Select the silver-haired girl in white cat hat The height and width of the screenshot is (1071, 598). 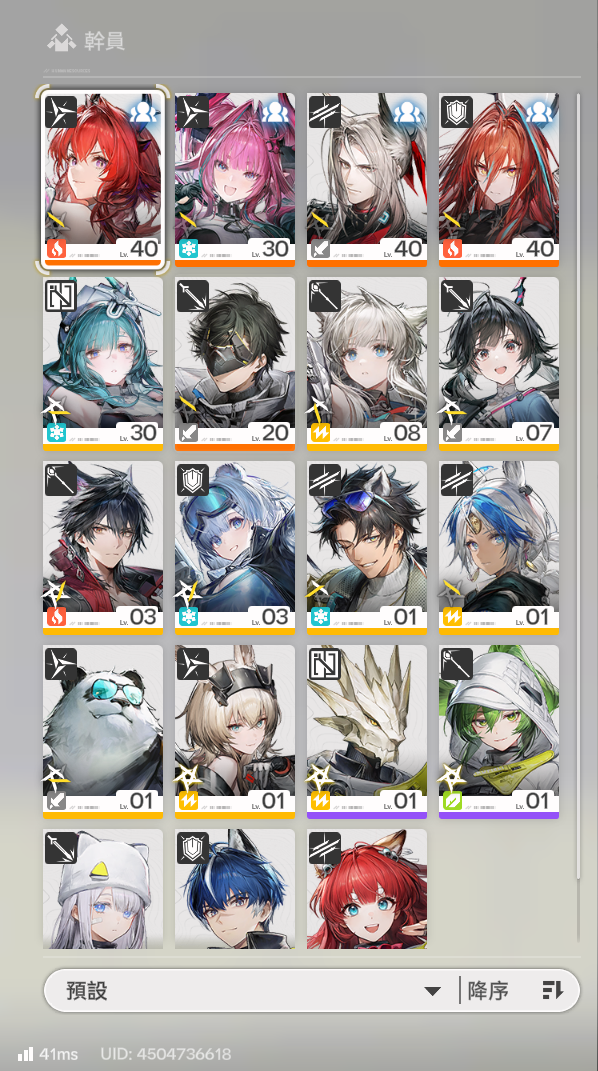102,889
